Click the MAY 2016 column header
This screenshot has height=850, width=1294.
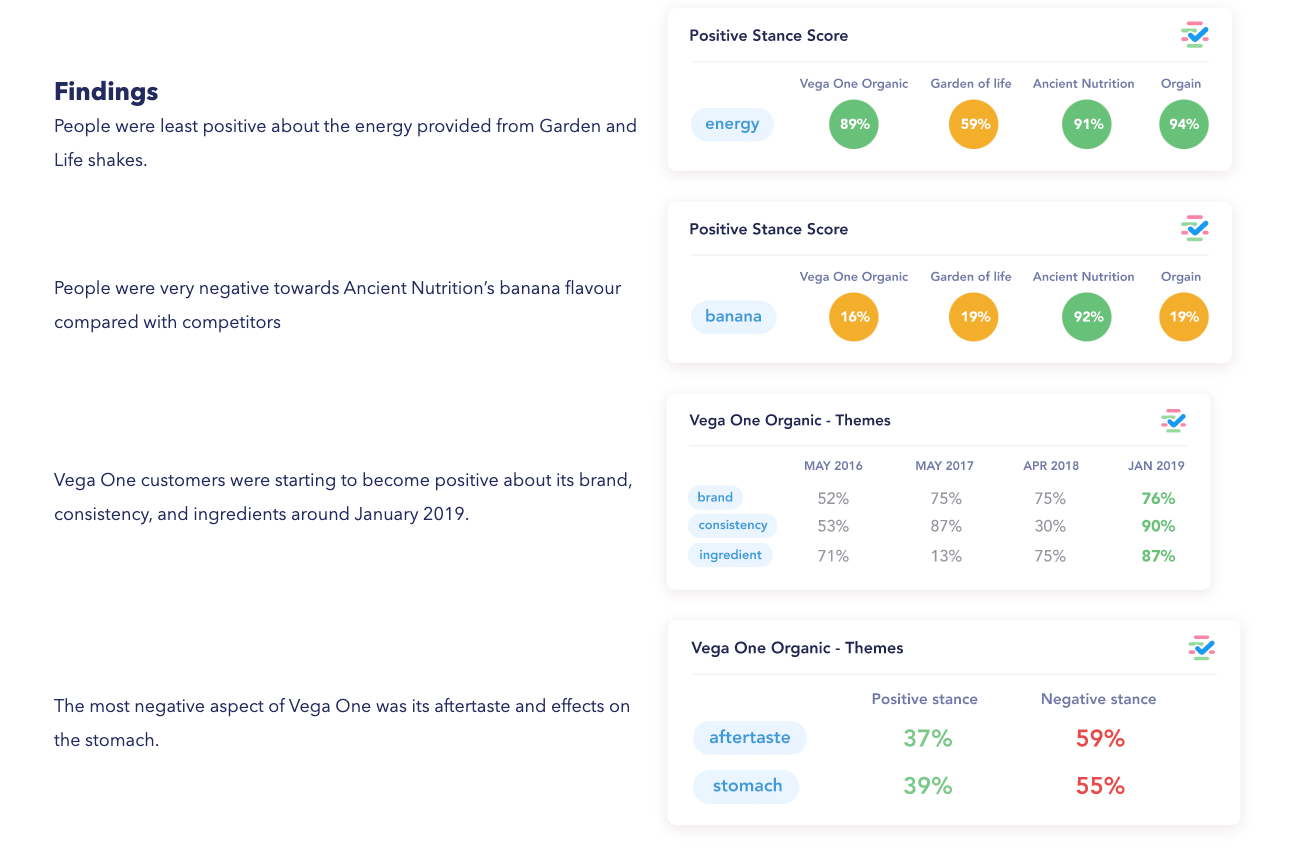click(833, 466)
